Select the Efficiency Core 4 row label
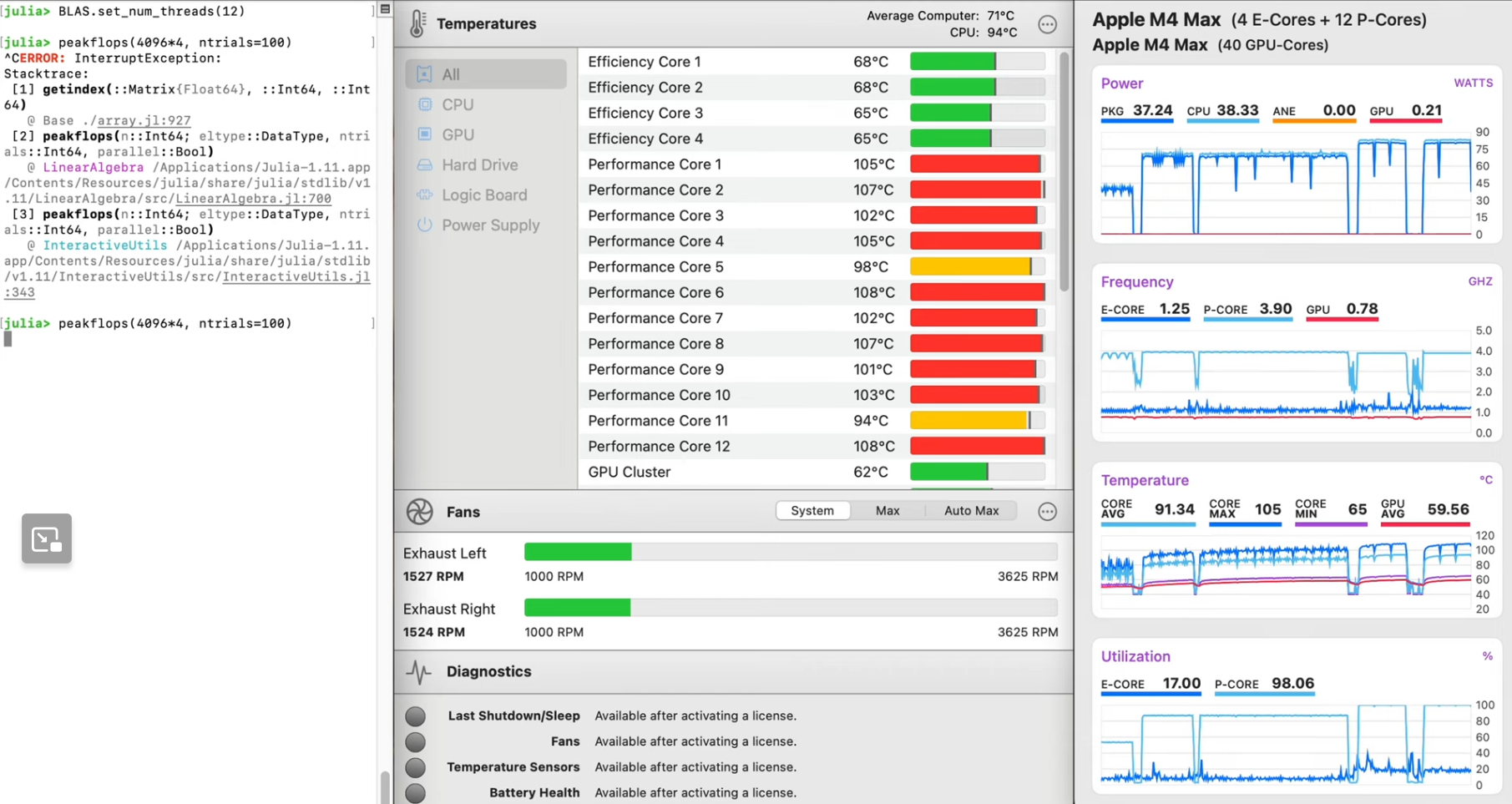The height and width of the screenshot is (804, 1512). 645,139
